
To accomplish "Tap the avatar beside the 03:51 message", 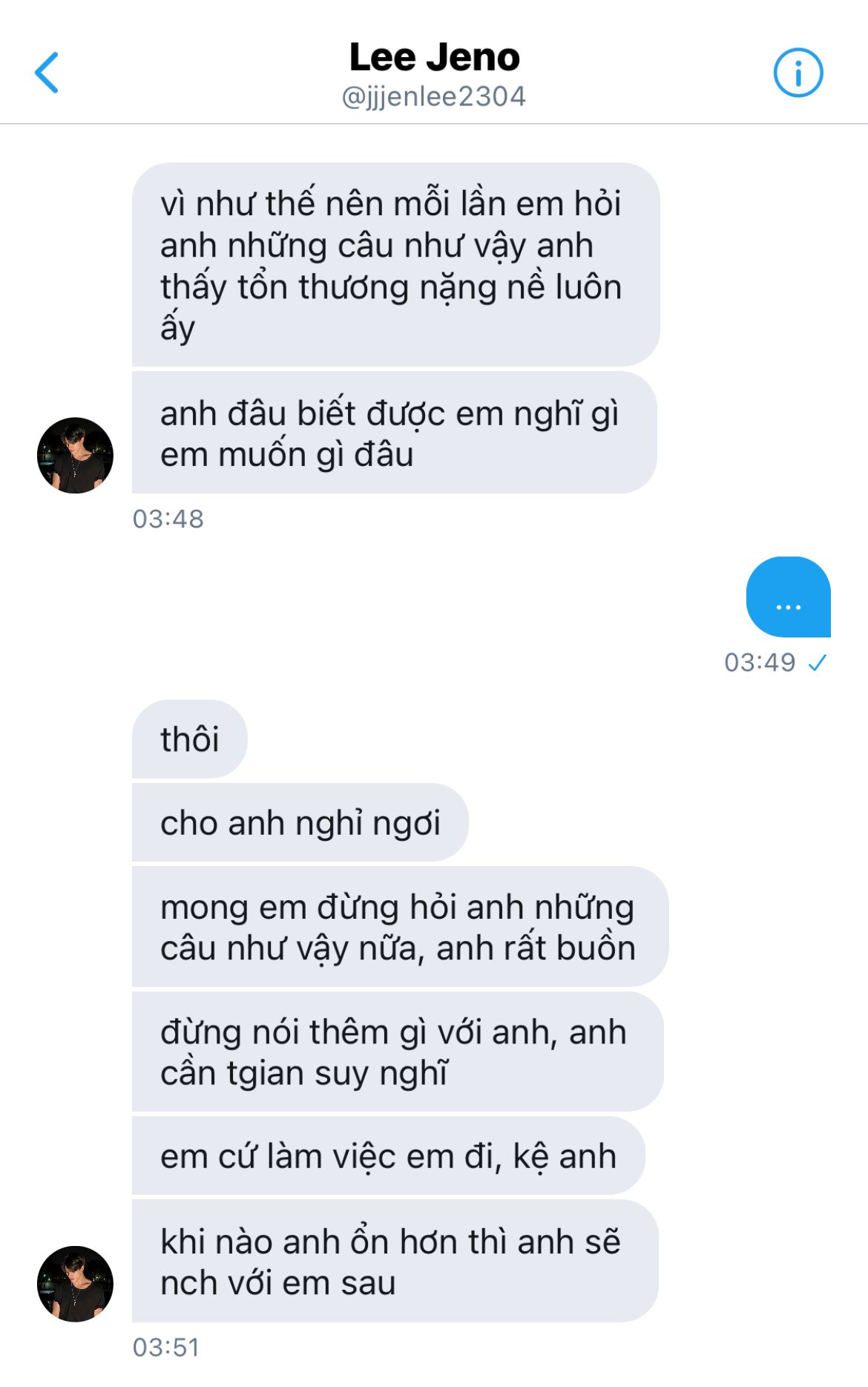I will (75, 1283).
